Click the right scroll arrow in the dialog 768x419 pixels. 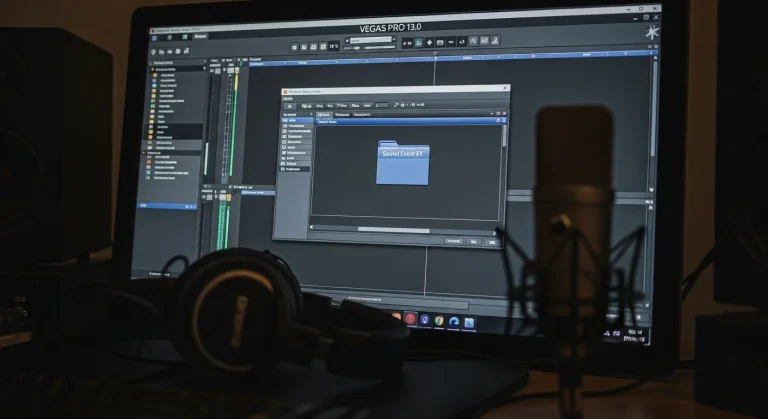pyautogui.click(x=494, y=233)
